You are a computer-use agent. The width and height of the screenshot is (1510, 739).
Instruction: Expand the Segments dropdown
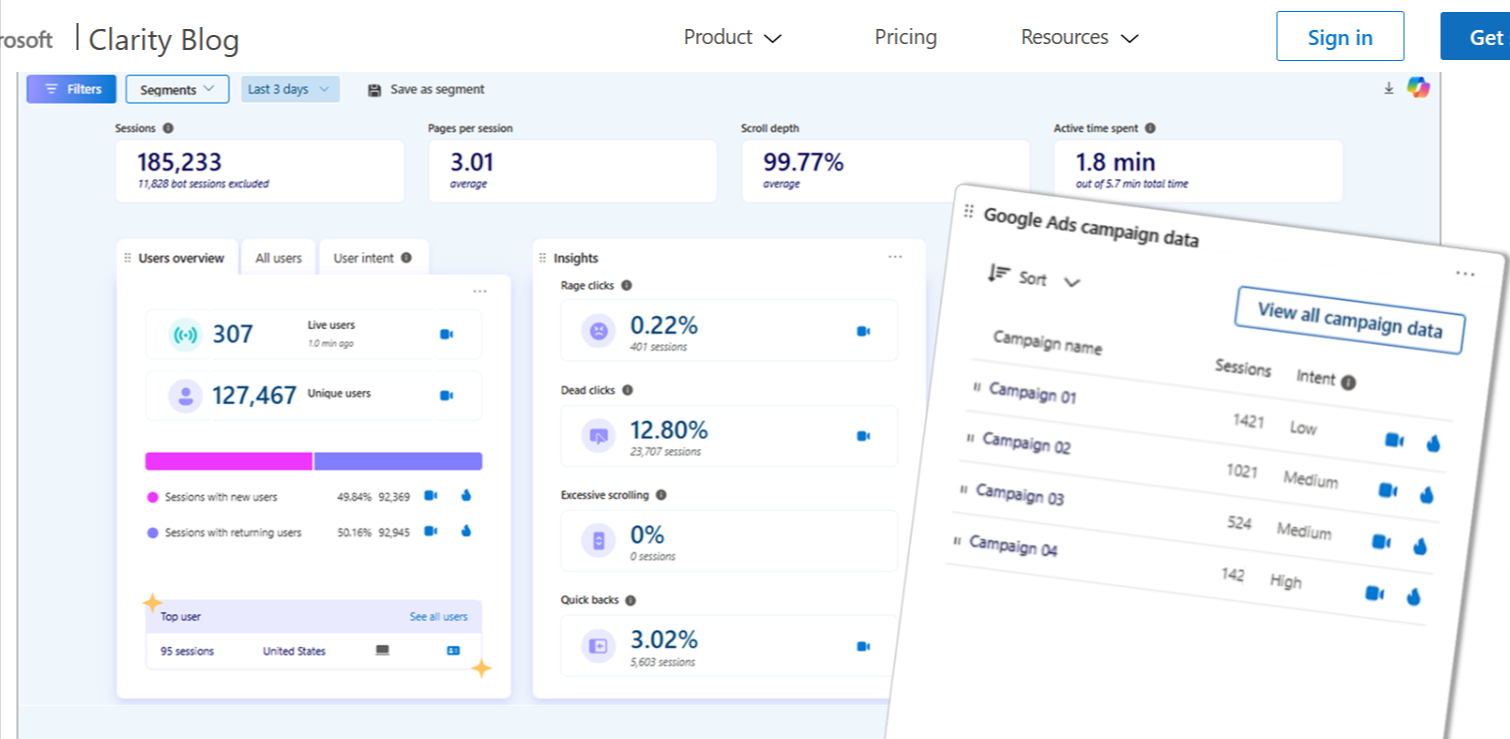pyautogui.click(x=177, y=89)
